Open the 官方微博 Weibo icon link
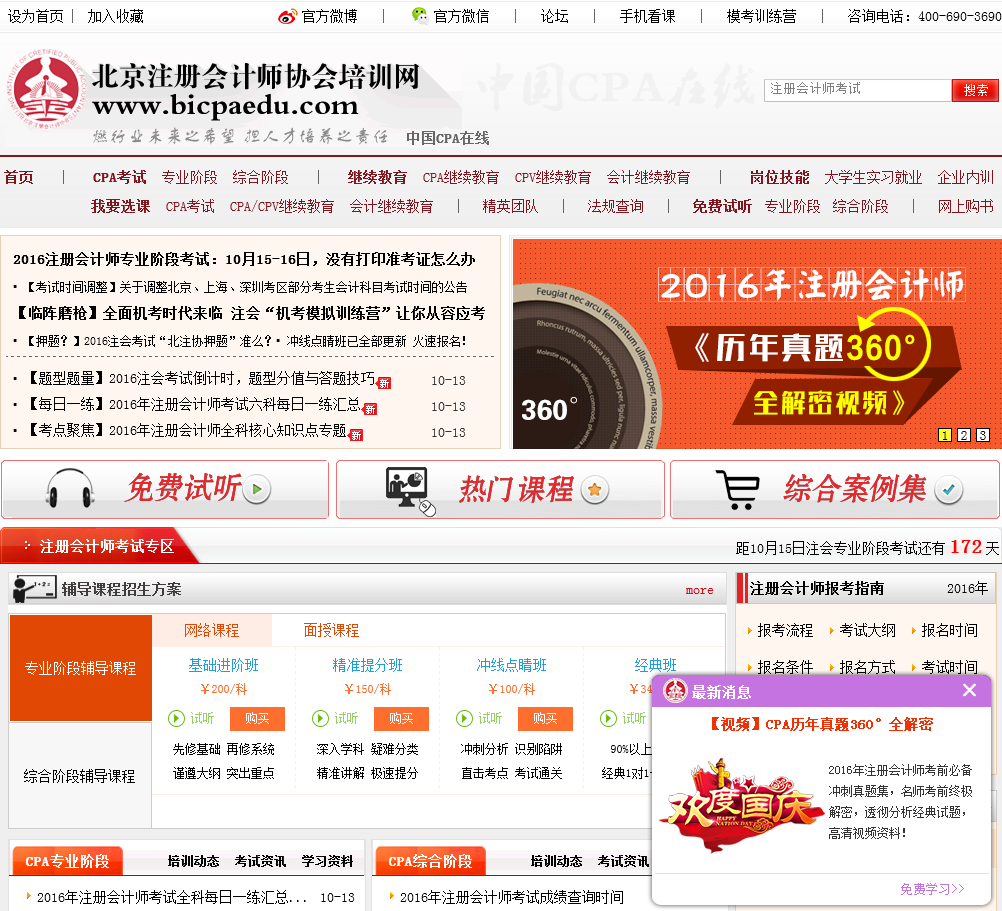The height and width of the screenshot is (911, 1002). [287, 17]
